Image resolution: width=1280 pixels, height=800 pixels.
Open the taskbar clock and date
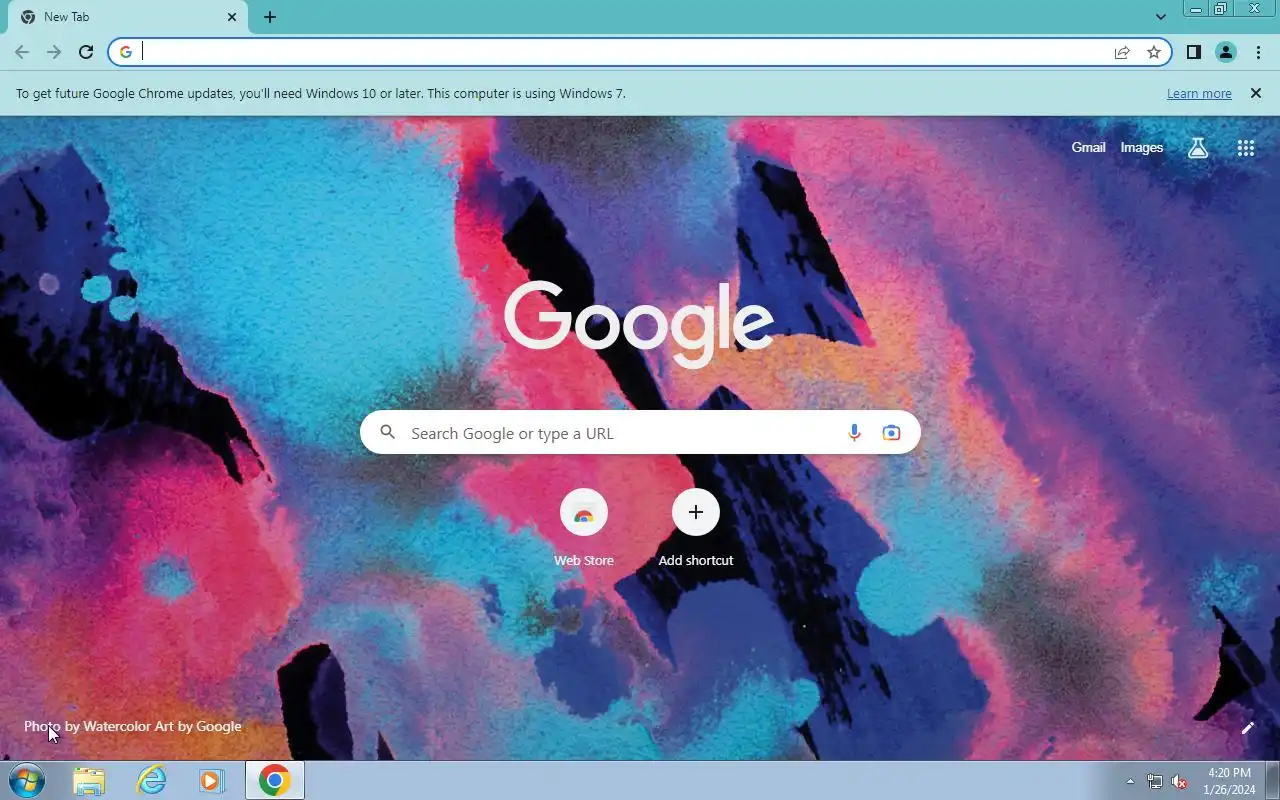point(1230,781)
